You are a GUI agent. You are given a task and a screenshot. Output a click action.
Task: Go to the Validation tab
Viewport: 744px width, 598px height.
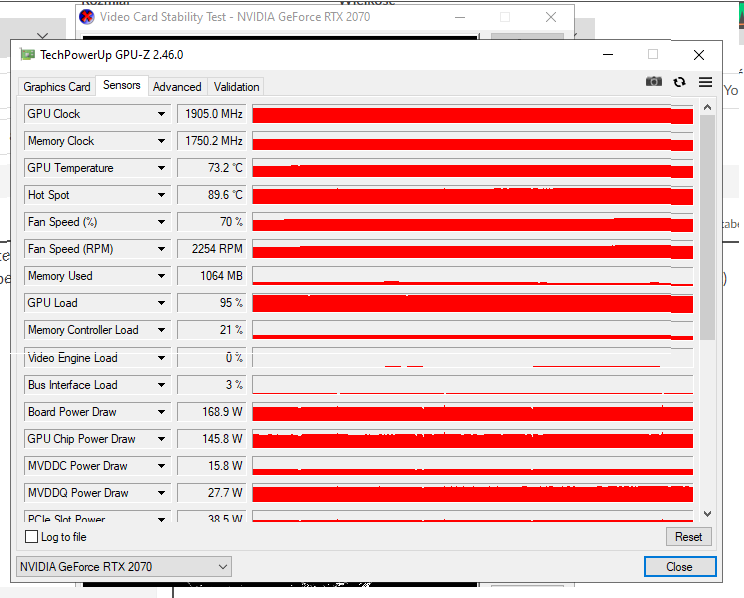pos(236,87)
